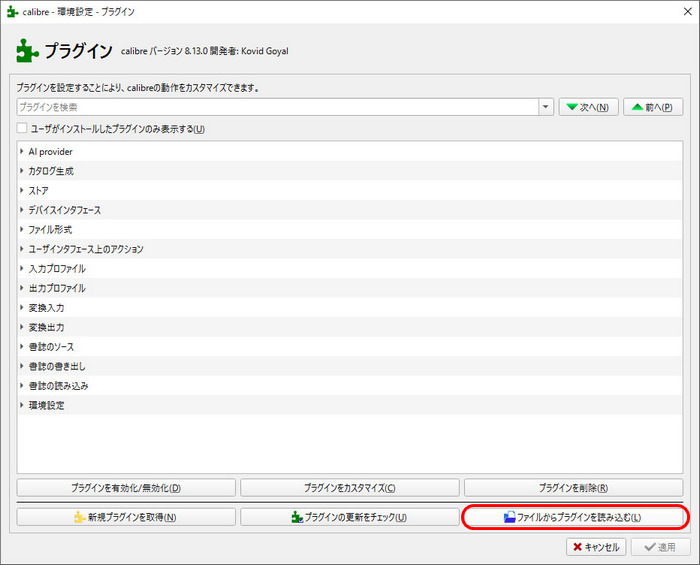Click checkmark icon on 適用 button
This screenshot has width=700, height=565.
pyautogui.click(x=650, y=547)
